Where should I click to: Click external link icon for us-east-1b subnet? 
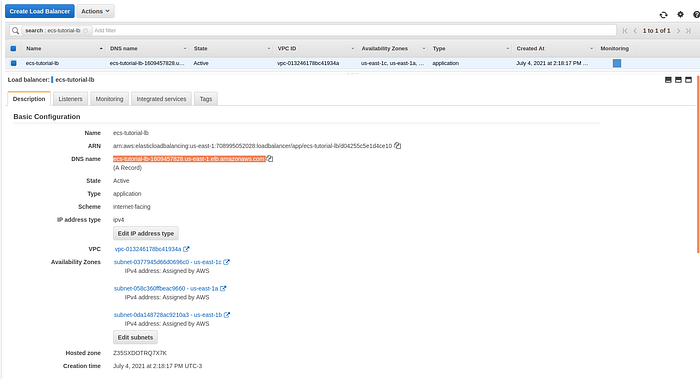coord(227,315)
